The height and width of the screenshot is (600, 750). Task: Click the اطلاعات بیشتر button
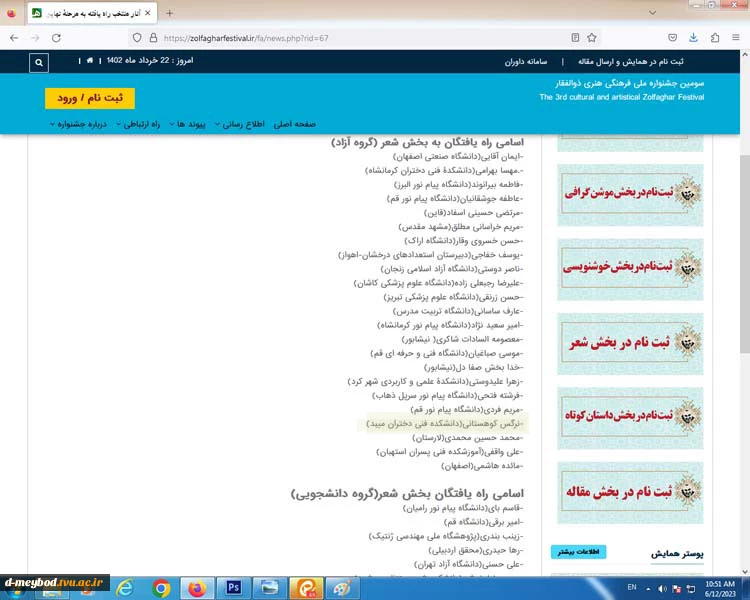(x=578, y=552)
